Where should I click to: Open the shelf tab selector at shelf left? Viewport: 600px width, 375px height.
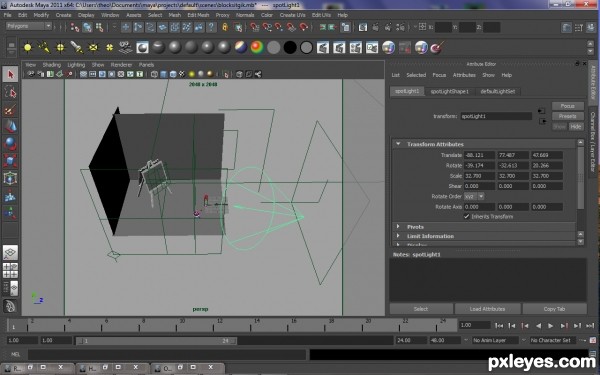11,47
